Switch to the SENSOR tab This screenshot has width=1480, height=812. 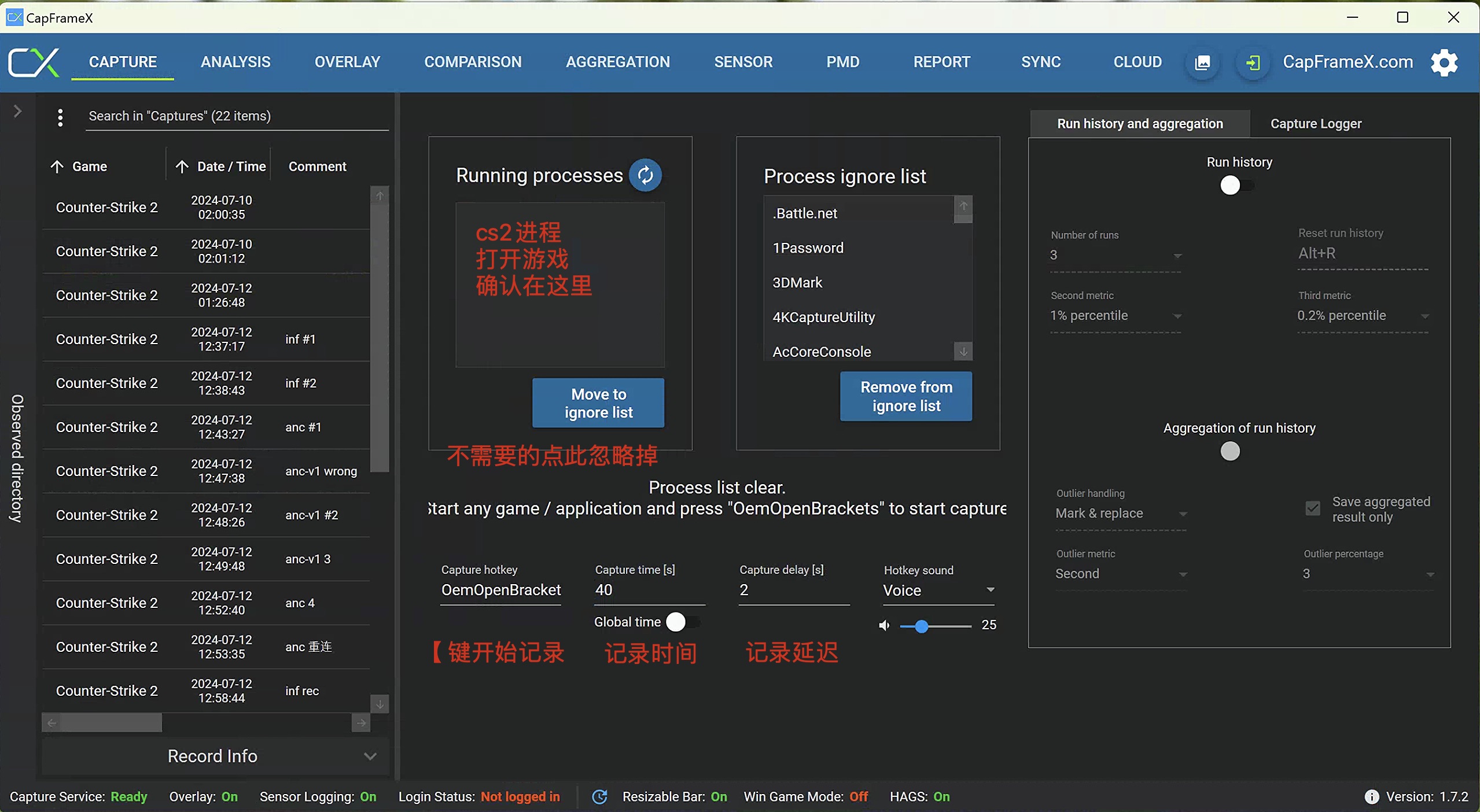point(743,62)
